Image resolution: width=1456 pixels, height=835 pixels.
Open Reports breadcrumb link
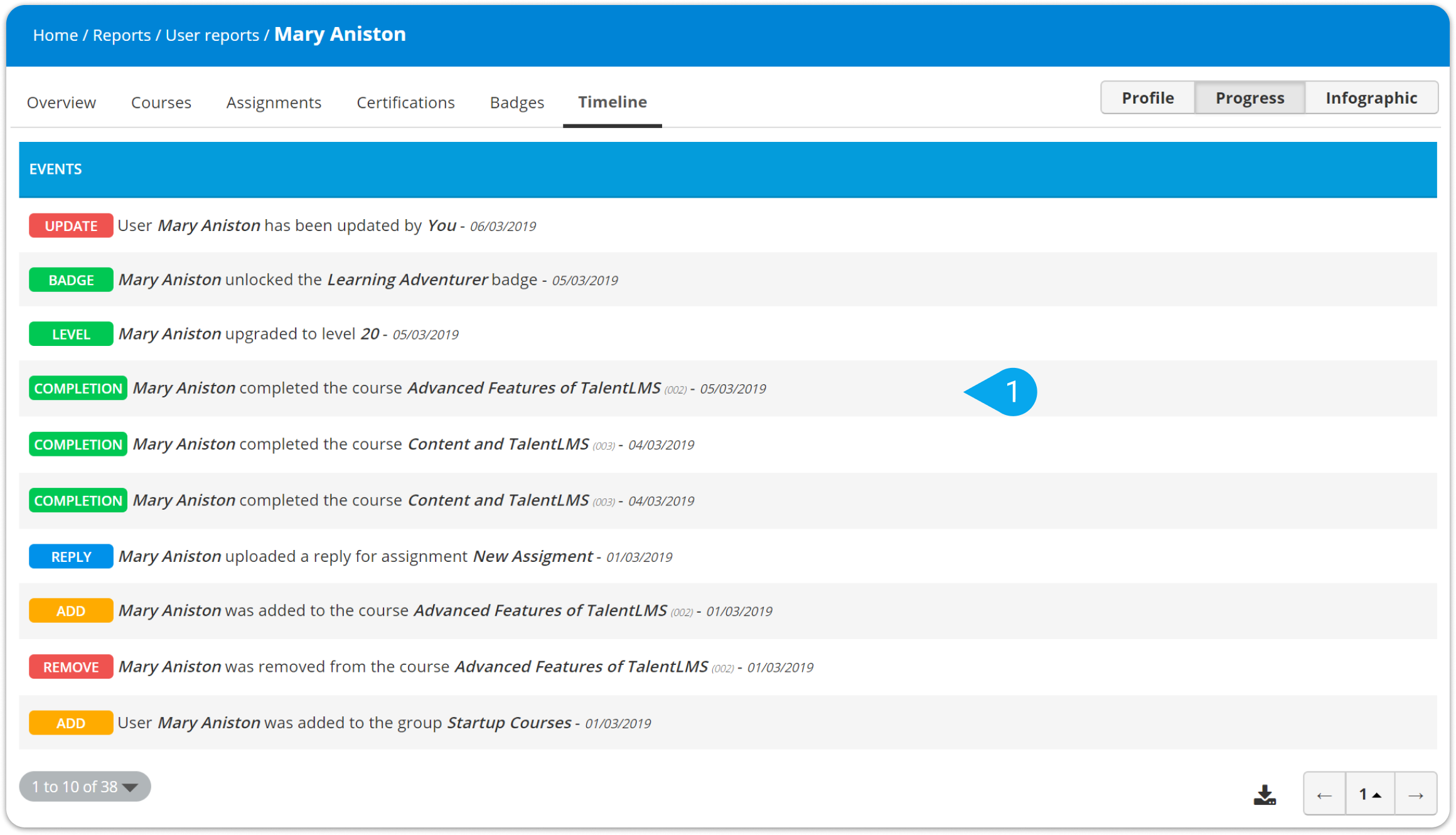[122, 35]
